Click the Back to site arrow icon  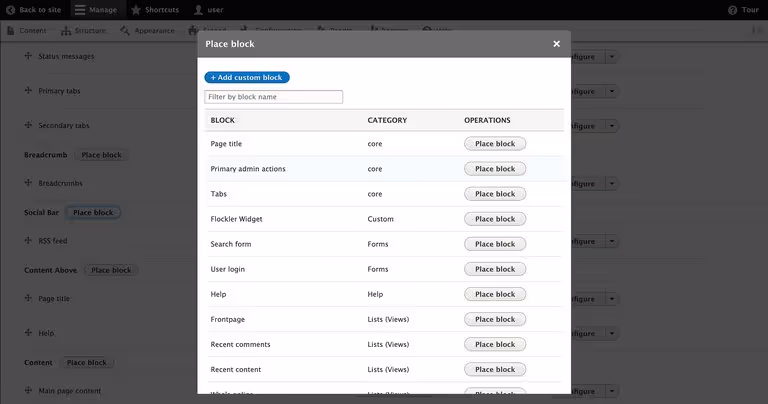coord(10,10)
